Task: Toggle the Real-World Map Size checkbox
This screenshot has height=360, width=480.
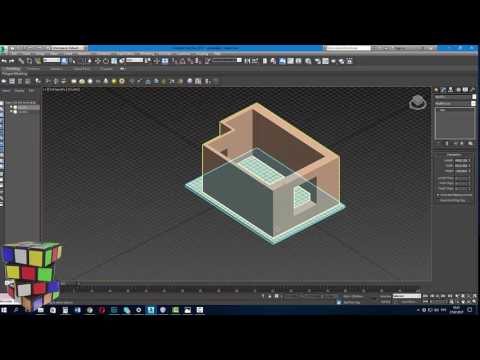Action: coord(438,201)
